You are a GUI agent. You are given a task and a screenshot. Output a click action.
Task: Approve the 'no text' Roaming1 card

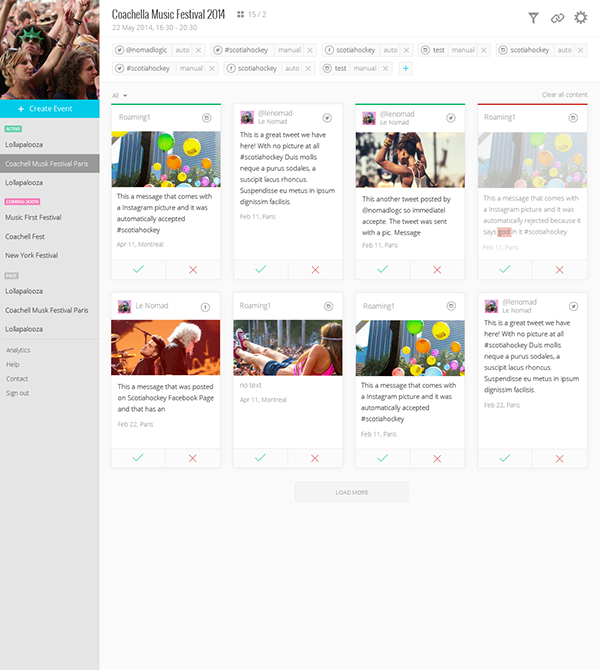[x=260, y=458]
